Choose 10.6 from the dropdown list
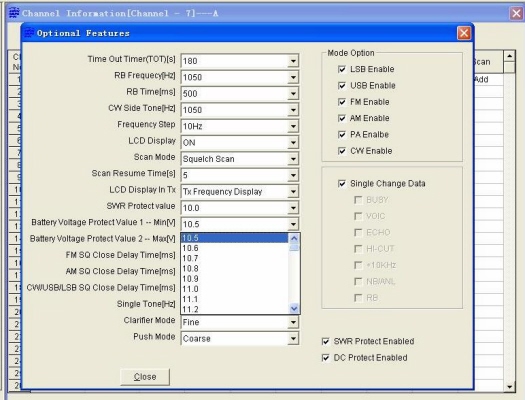 [x=234, y=248]
